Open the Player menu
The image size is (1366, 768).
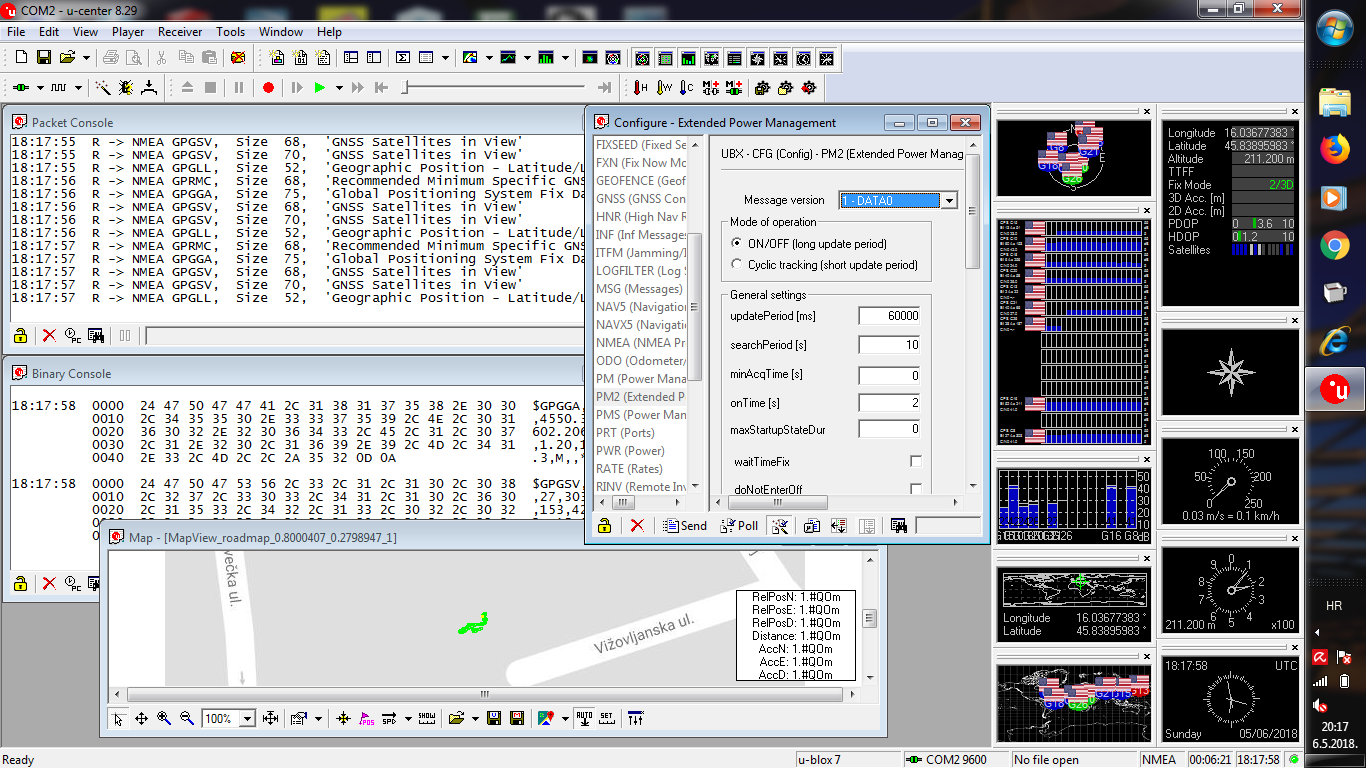tap(128, 32)
